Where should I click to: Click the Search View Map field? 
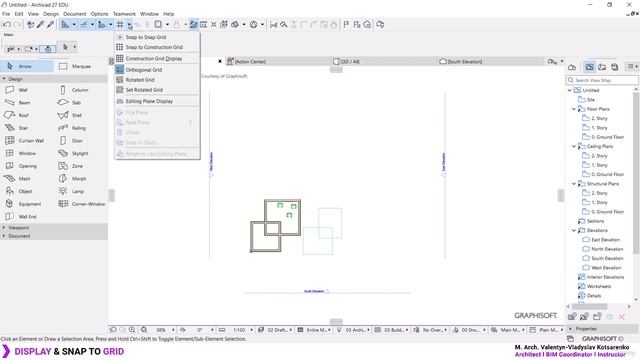coord(602,80)
